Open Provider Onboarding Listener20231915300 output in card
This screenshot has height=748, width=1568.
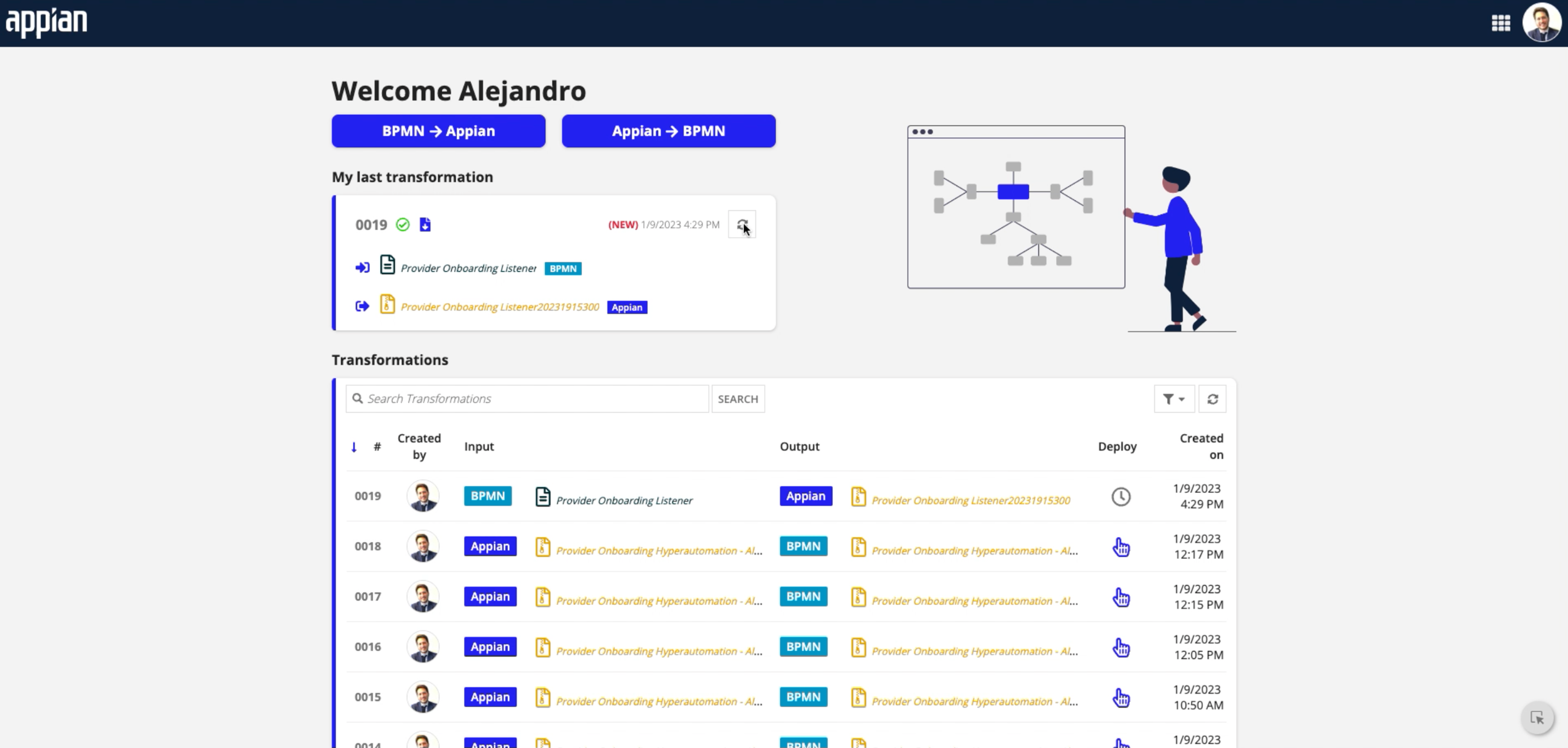[500, 307]
